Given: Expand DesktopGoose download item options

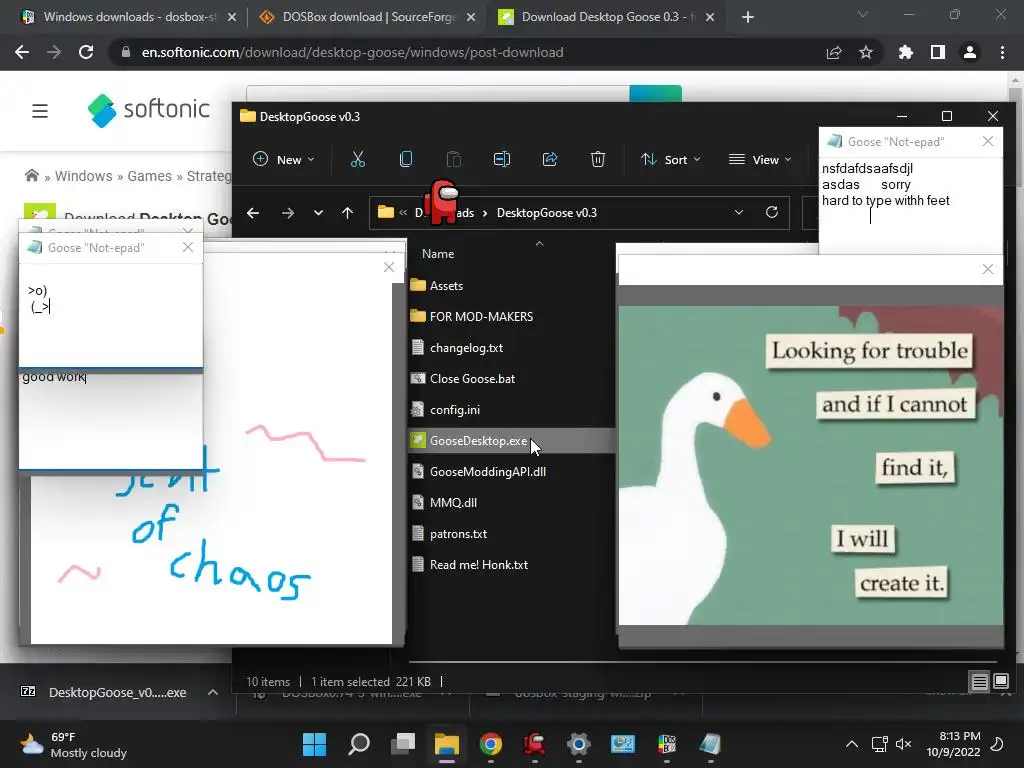Looking at the screenshot, I should coord(213,692).
